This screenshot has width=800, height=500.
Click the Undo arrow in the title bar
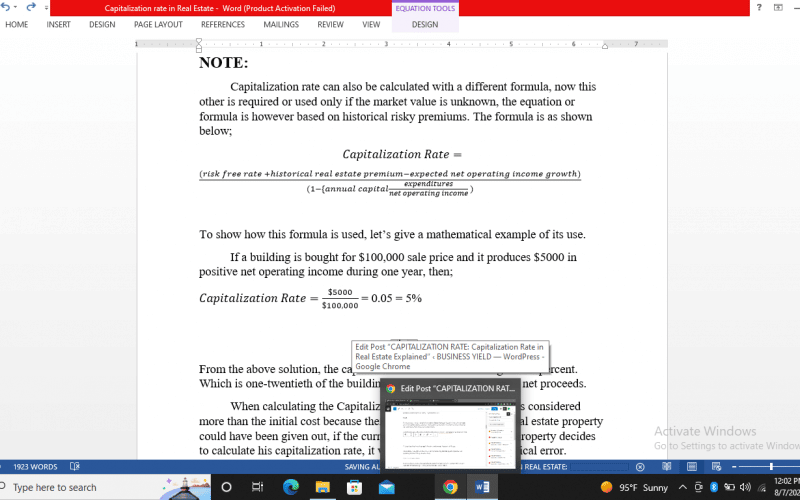point(7,7)
